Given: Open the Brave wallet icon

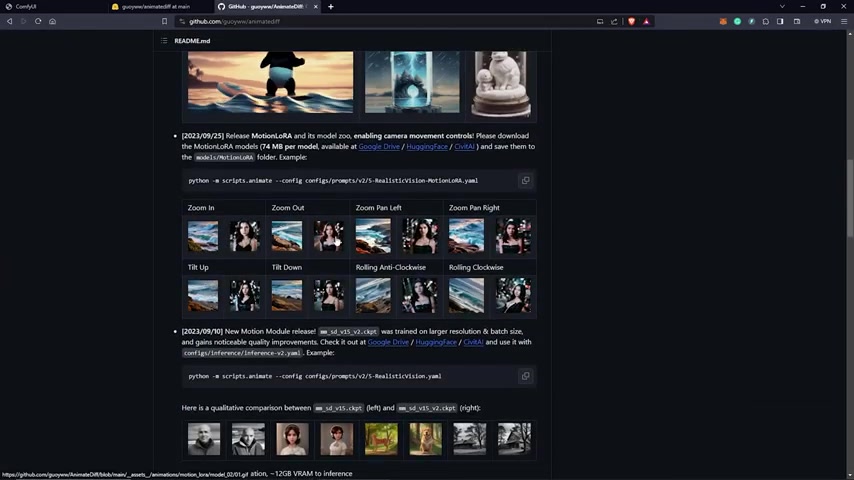Looking at the screenshot, I should 797,21.
